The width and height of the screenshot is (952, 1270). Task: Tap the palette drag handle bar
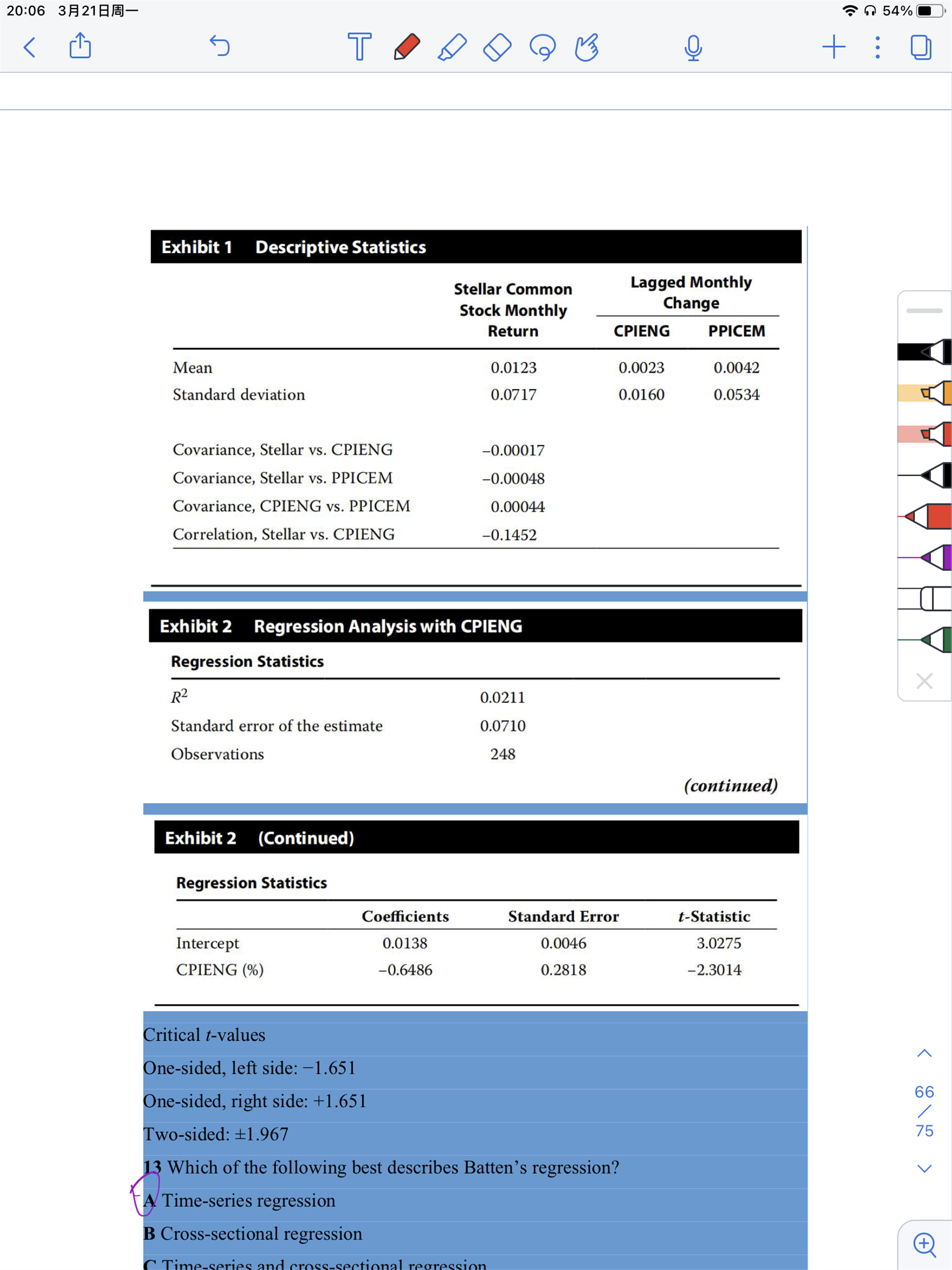coord(924,311)
